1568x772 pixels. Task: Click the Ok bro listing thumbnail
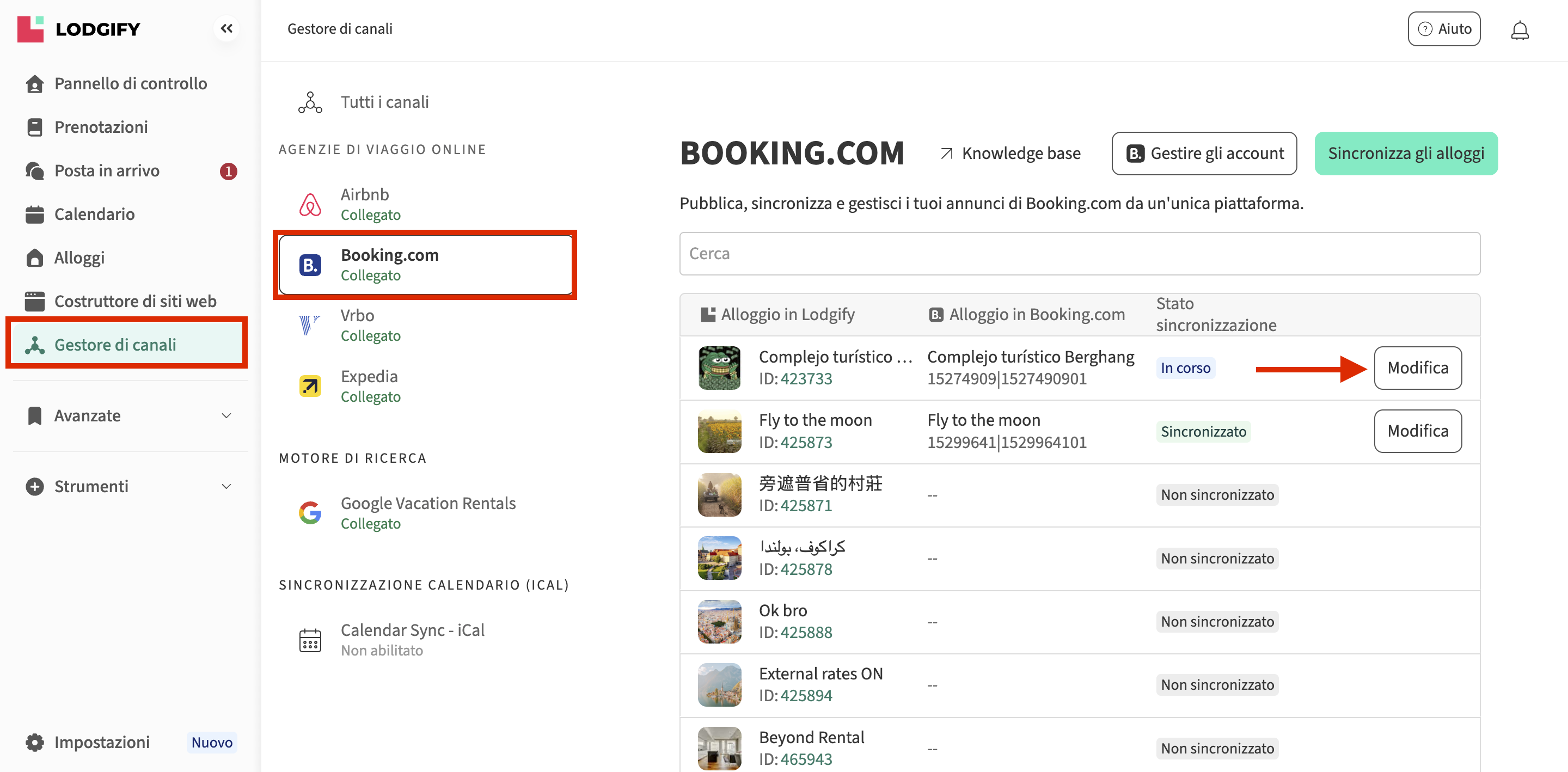click(x=719, y=622)
